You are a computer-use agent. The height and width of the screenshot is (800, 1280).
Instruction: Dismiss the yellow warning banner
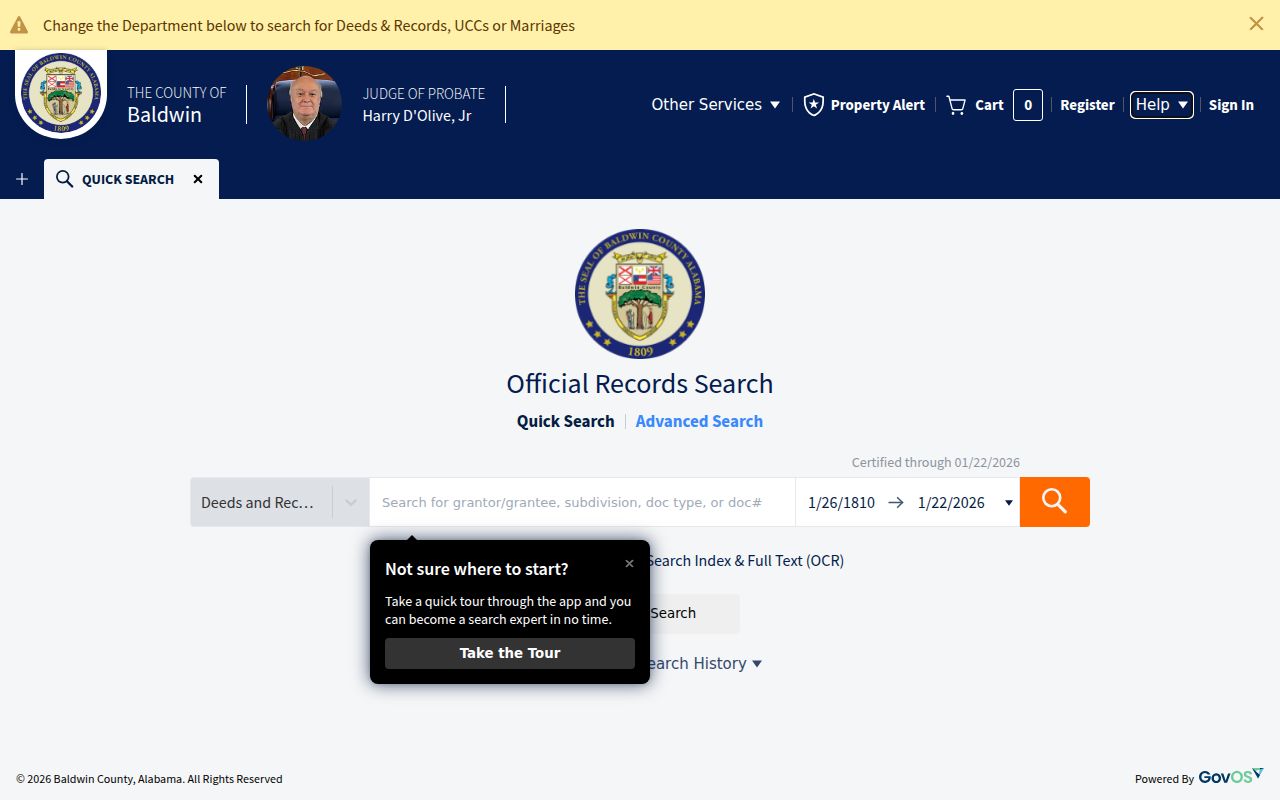pos(1256,24)
